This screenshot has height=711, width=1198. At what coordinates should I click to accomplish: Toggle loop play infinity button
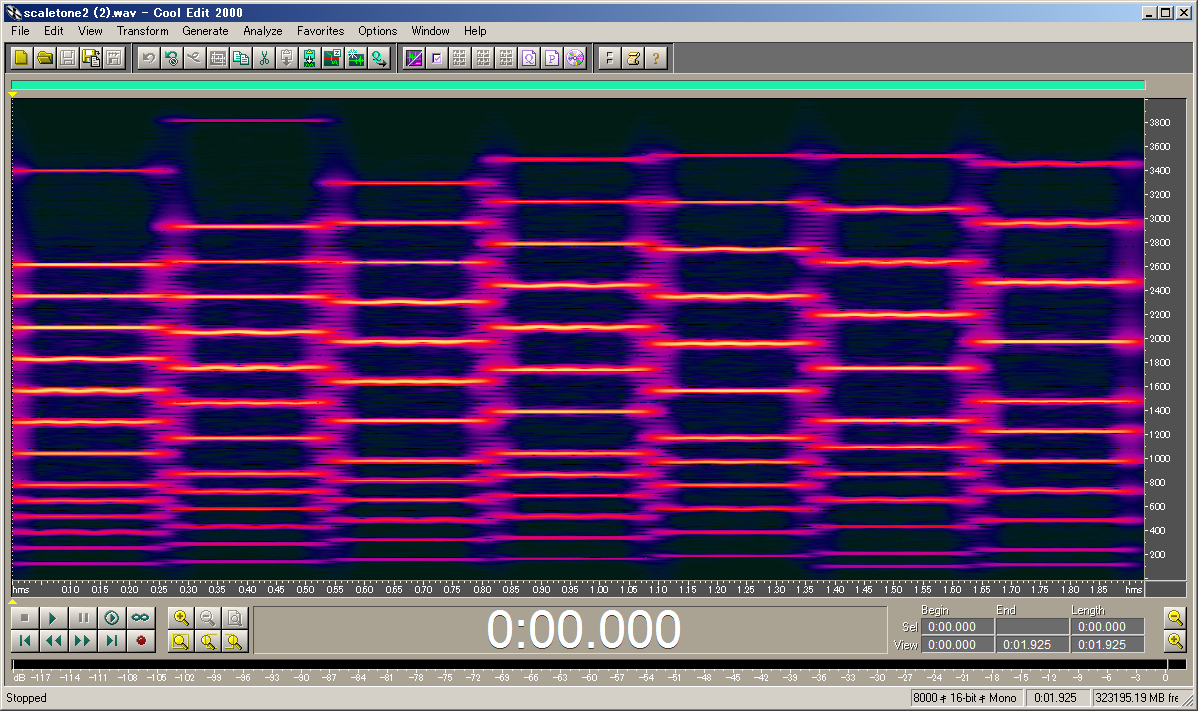[141, 618]
